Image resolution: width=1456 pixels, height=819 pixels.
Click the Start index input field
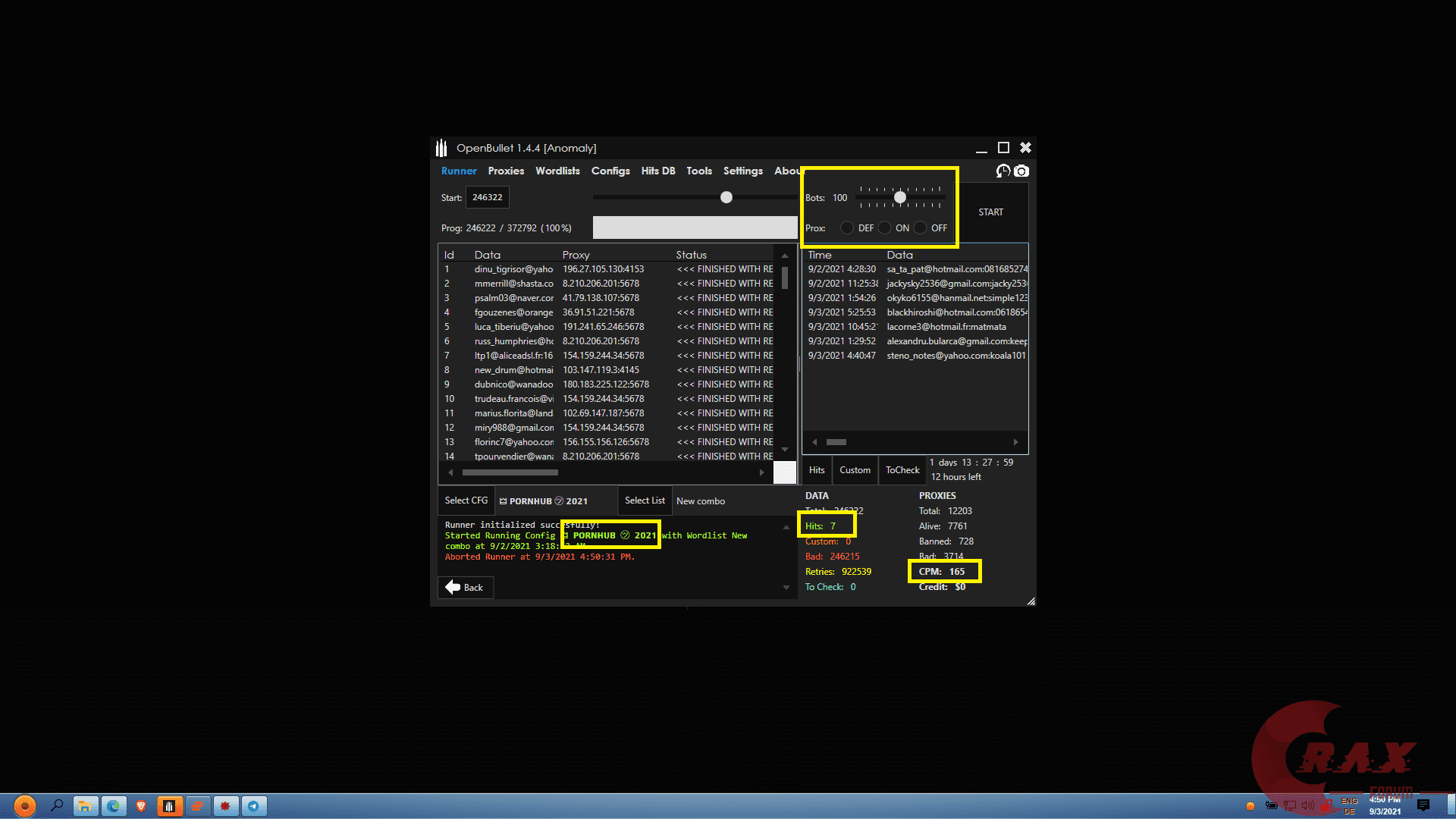(x=487, y=197)
